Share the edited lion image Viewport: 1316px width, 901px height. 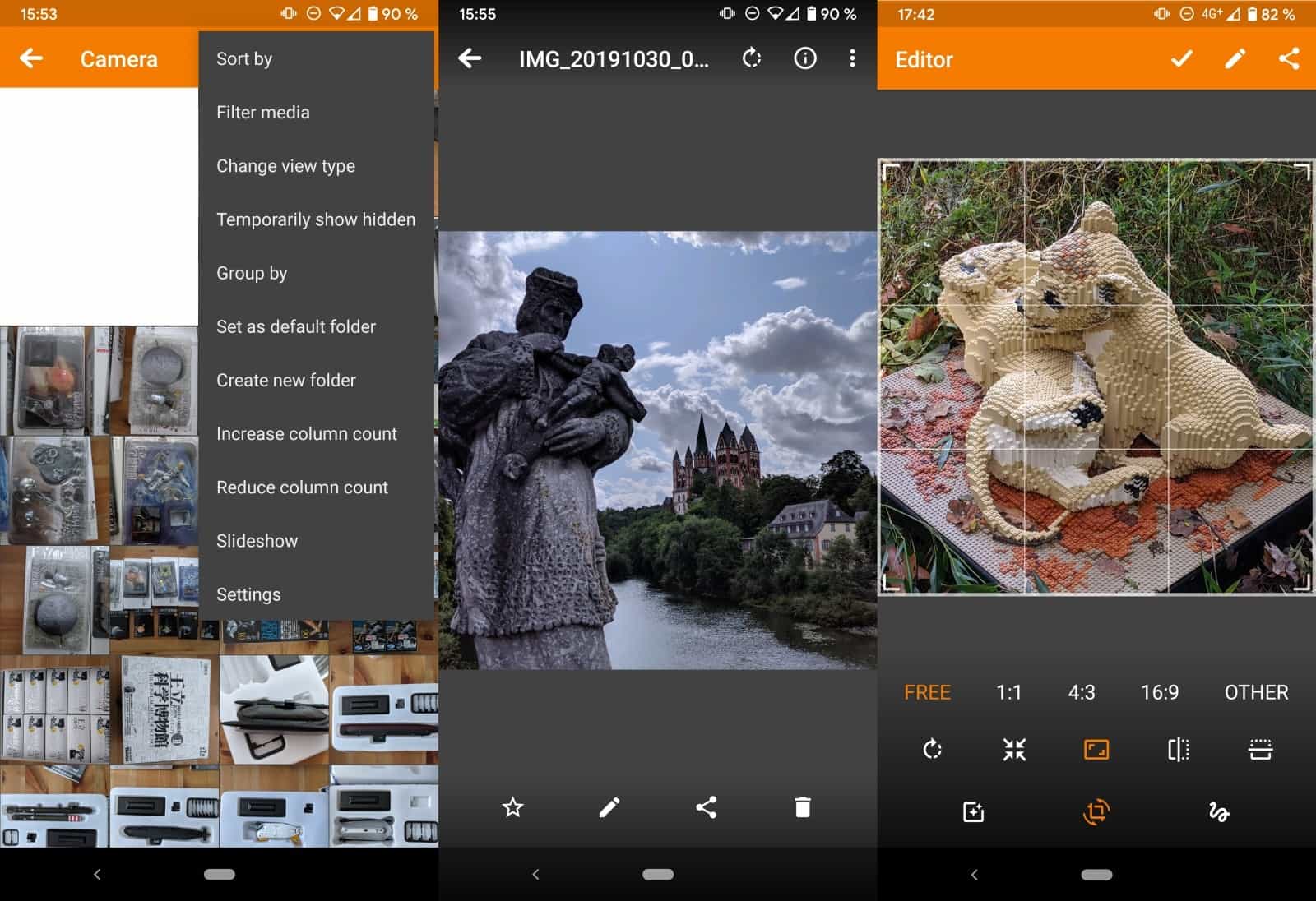point(1289,58)
